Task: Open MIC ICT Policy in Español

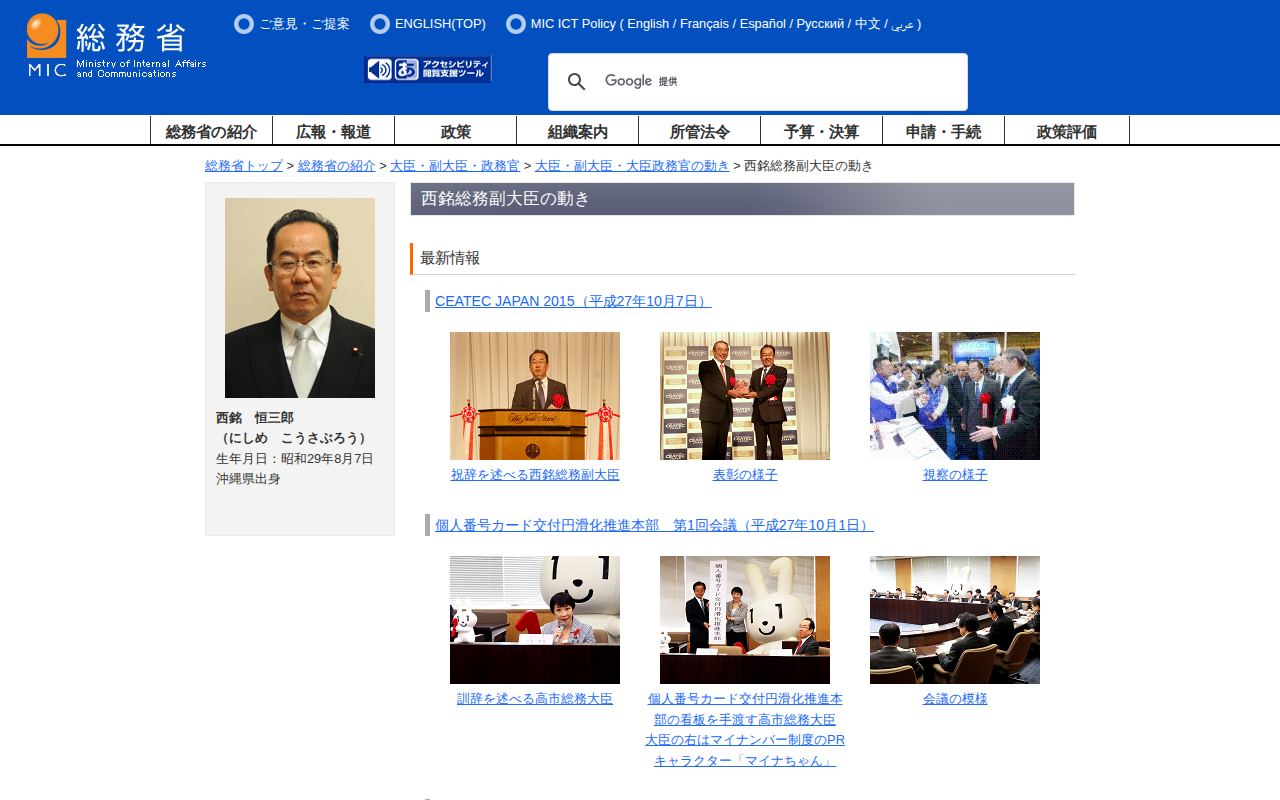Action: point(763,24)
